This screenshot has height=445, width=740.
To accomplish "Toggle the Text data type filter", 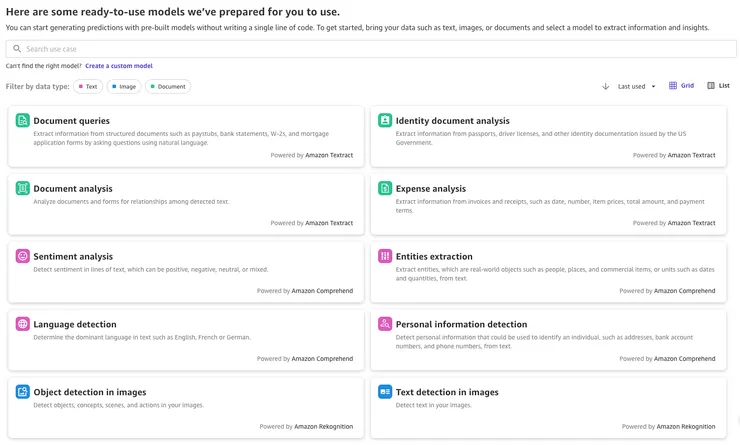I will 88,87.
